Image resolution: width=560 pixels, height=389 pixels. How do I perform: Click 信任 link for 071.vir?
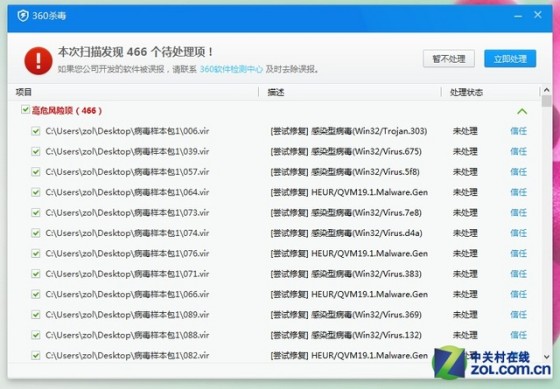(519, 274)
